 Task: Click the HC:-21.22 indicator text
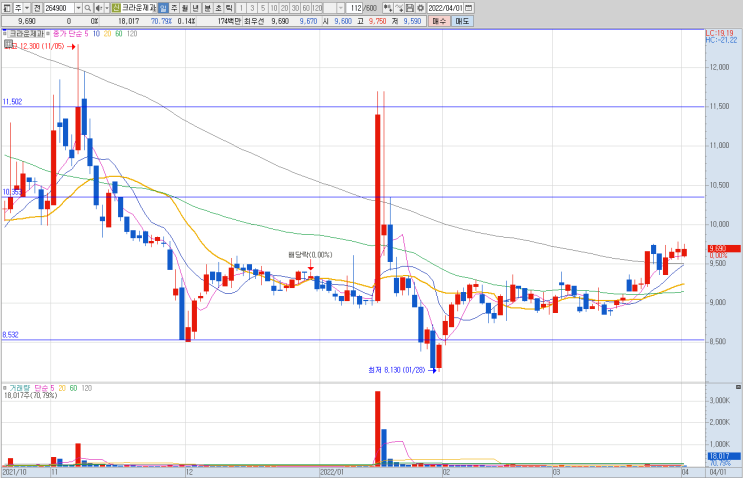click(721, 40)
